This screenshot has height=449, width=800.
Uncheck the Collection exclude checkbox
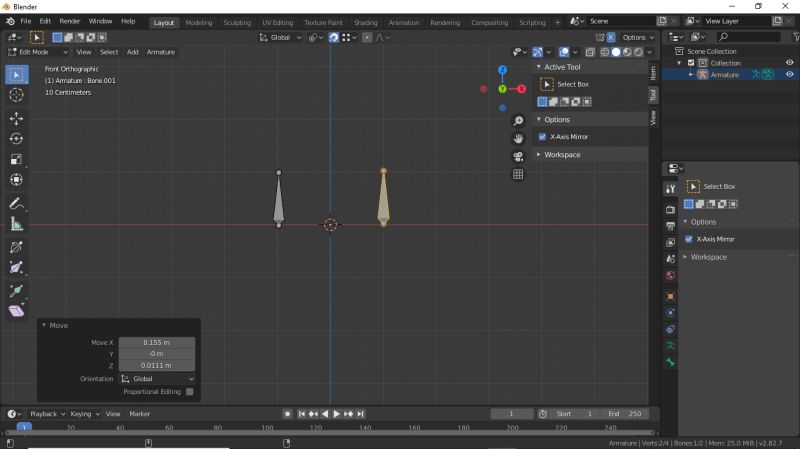pos(691,63)
